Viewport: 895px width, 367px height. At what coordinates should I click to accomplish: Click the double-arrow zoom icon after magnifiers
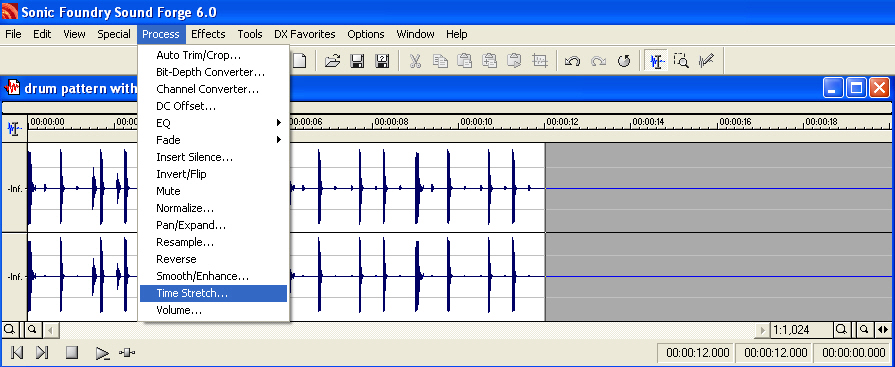point(882,329)
